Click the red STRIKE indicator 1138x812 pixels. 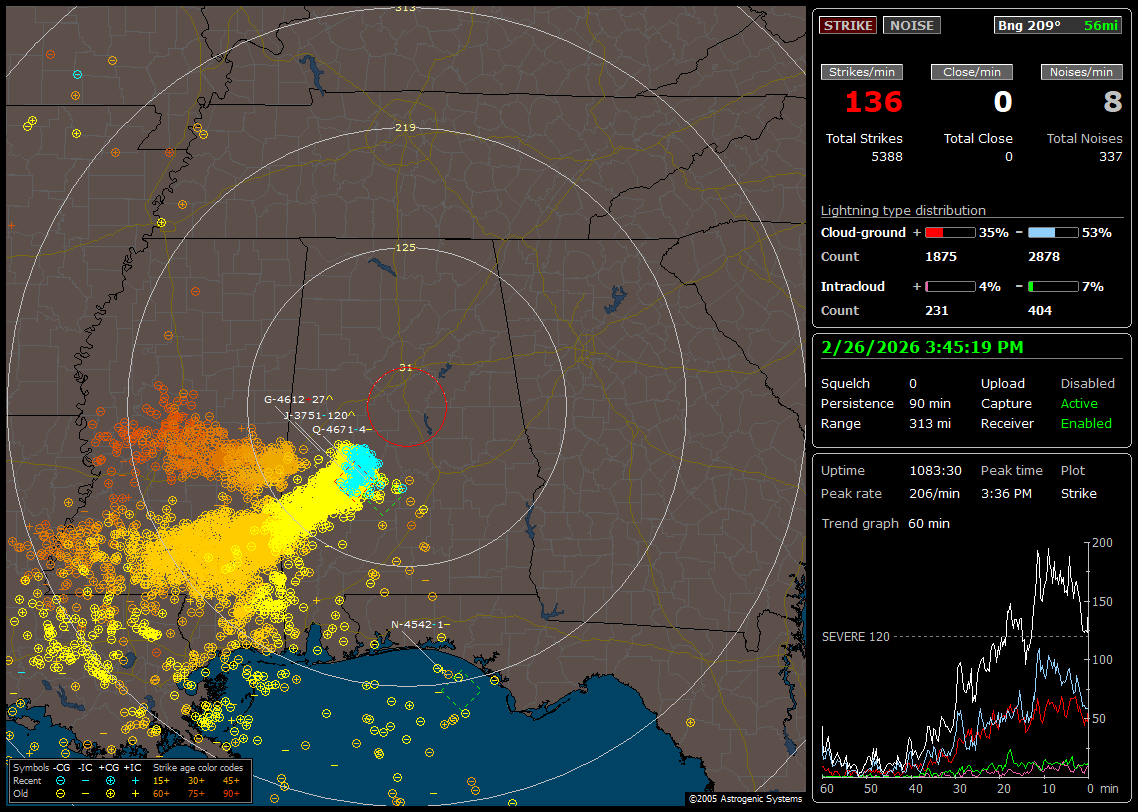[848, 26]
